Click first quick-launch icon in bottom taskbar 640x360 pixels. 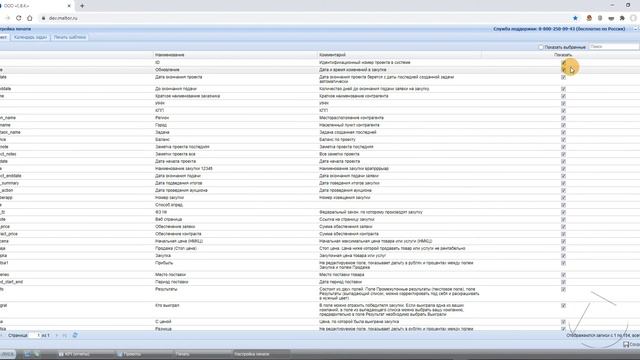click(28, 354)
